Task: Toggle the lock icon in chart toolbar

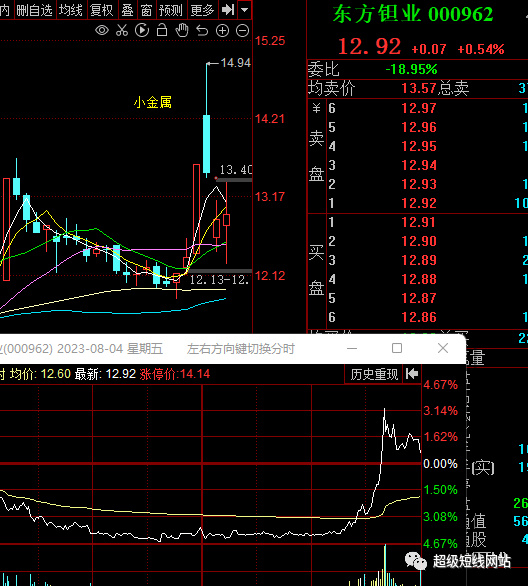Action: pos(162,30)
